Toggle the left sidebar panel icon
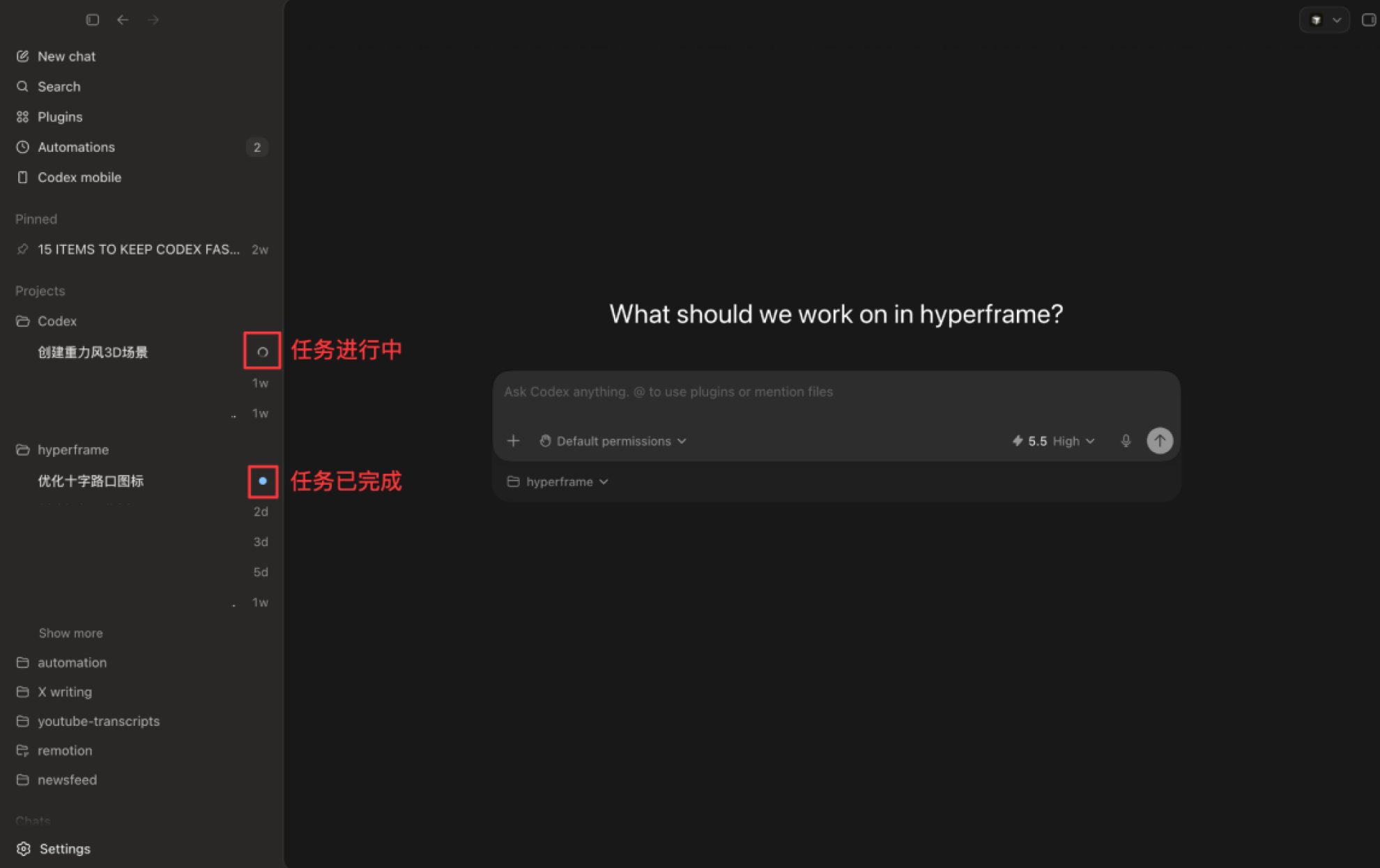 92,20
